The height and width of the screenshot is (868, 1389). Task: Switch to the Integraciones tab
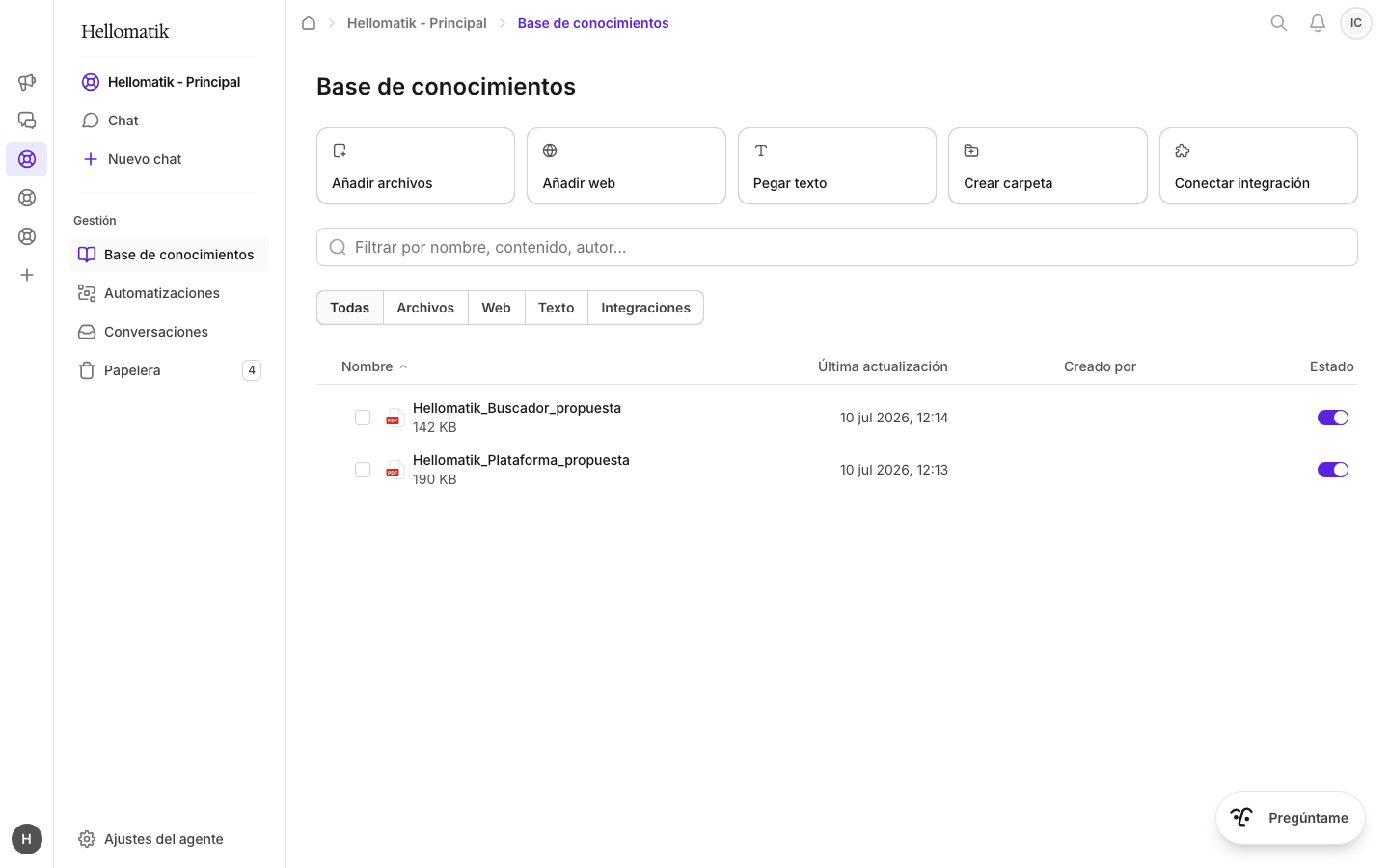click(646, 308)
